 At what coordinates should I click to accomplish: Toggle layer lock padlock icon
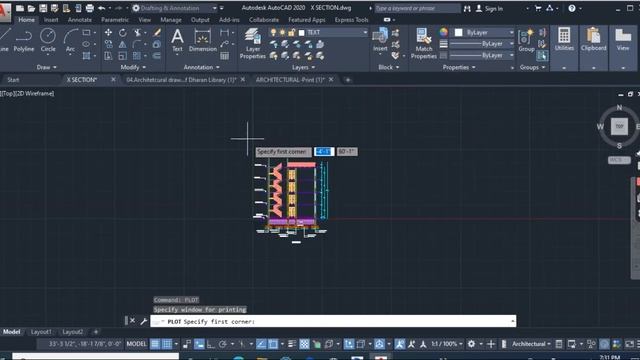coord(291,32)
